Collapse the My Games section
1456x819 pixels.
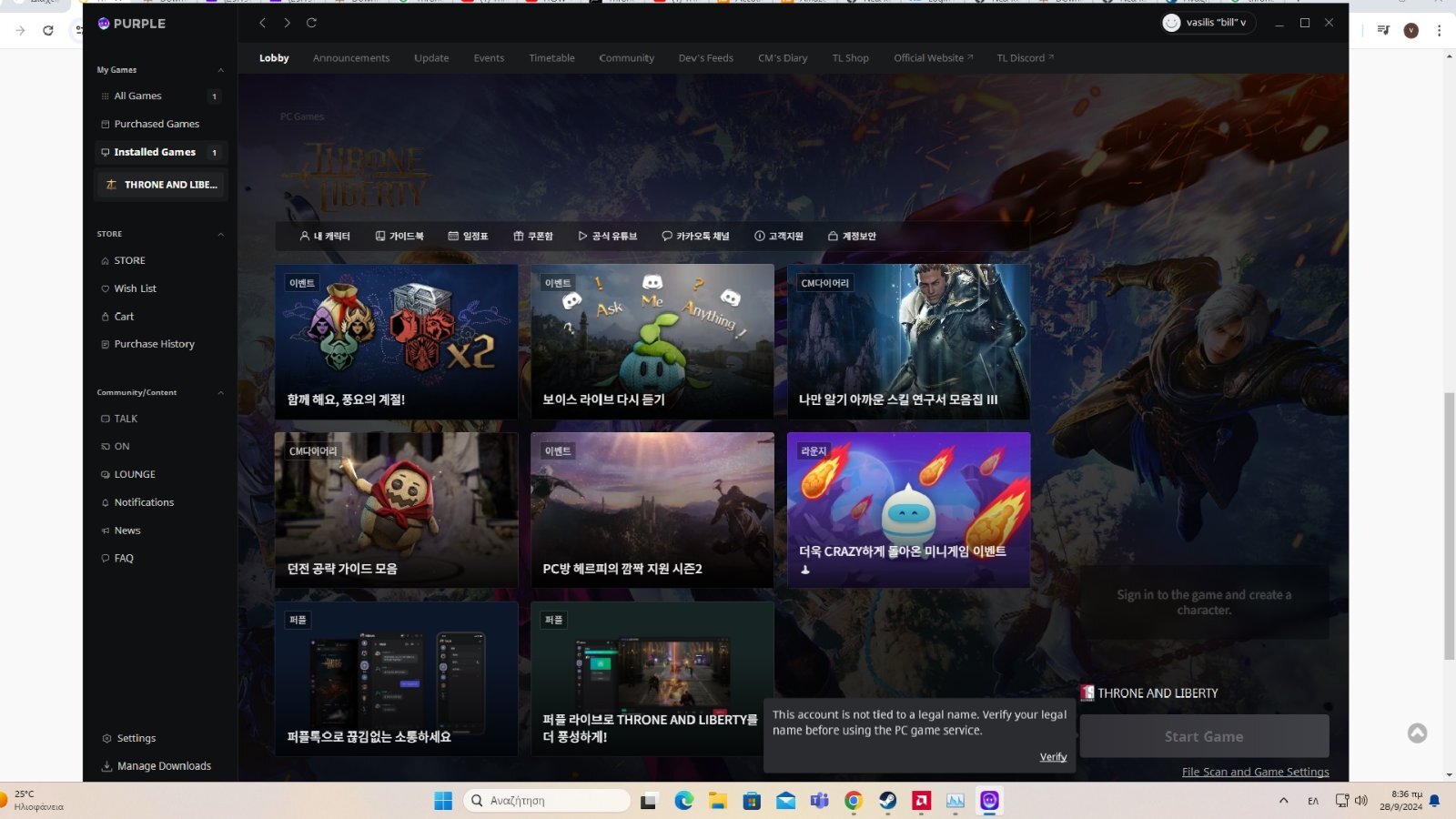pyautogui.click(x=220, y=70)
